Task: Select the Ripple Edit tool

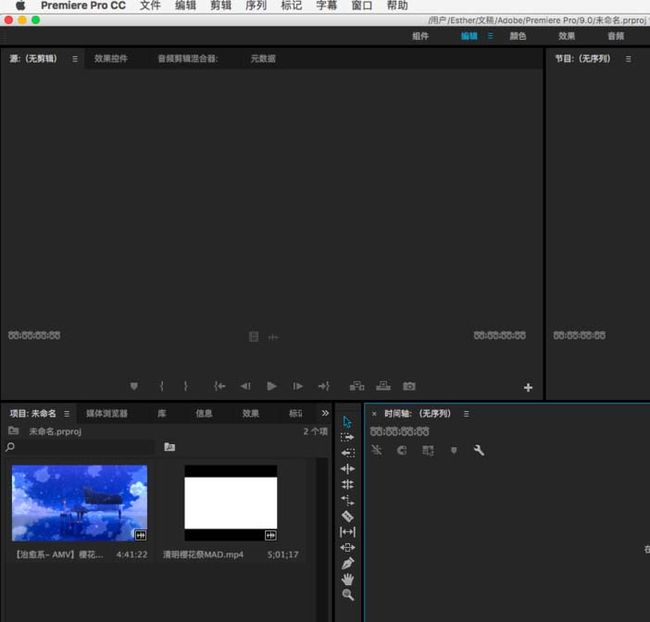Action: [x=347, y=469]
